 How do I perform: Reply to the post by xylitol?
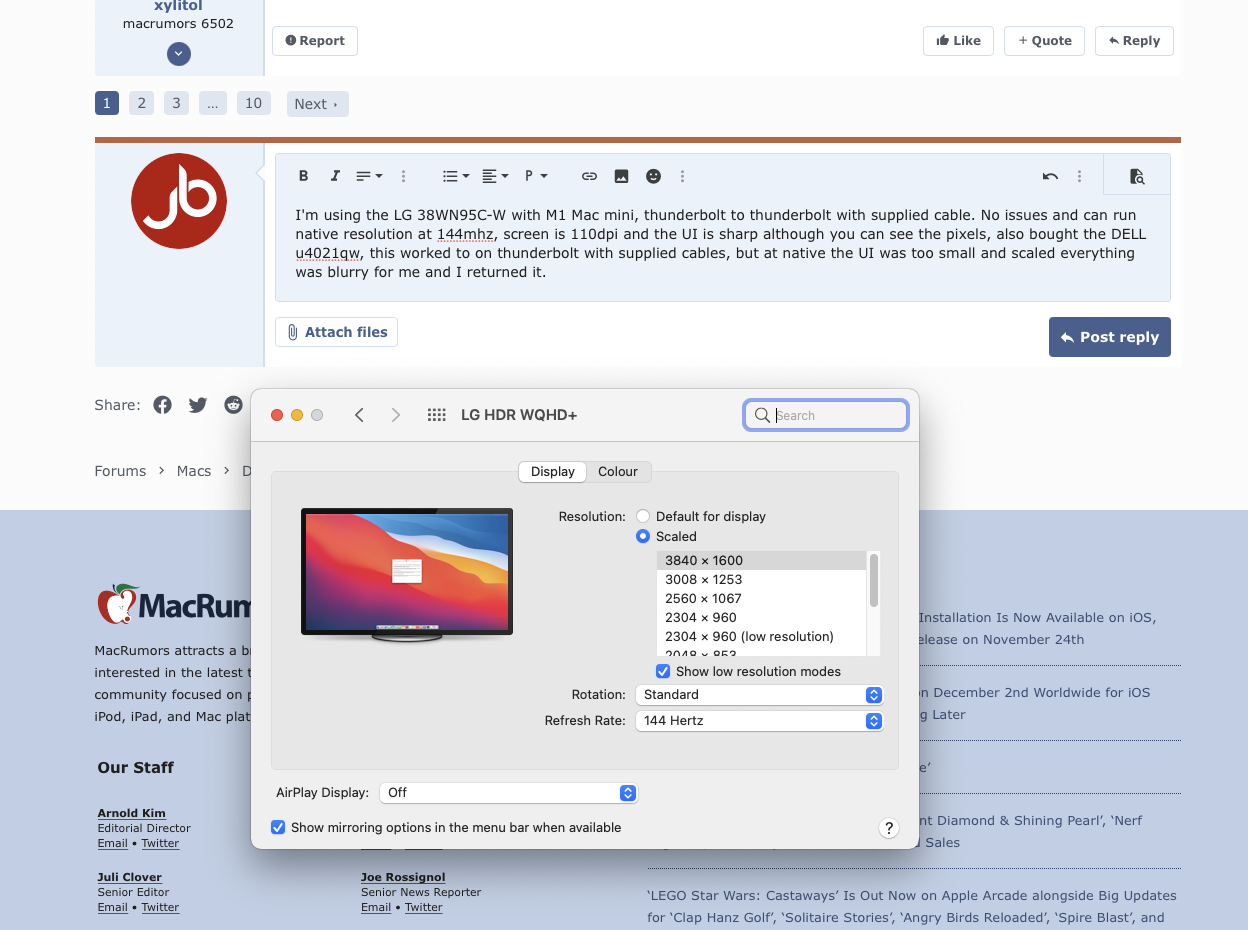1134,41
